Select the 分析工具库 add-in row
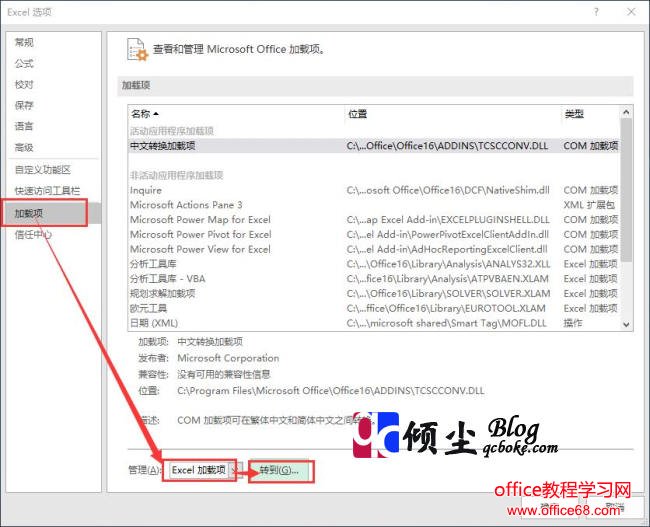This screenshot has height=527, width=650. tap(374, 264)
